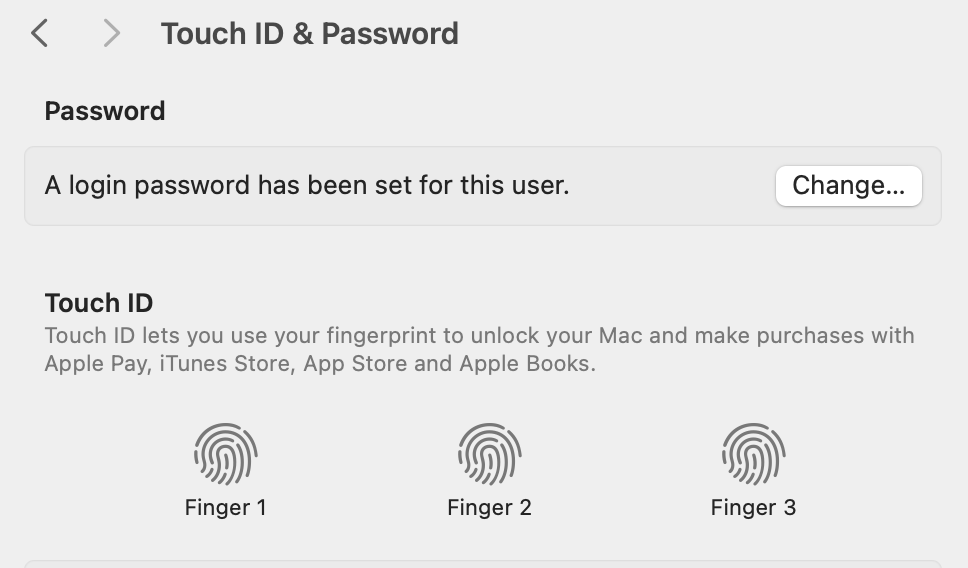Click the description line starting "Touch ID lets you"
This screenshot has width=968, height=568.
(479, 335)
